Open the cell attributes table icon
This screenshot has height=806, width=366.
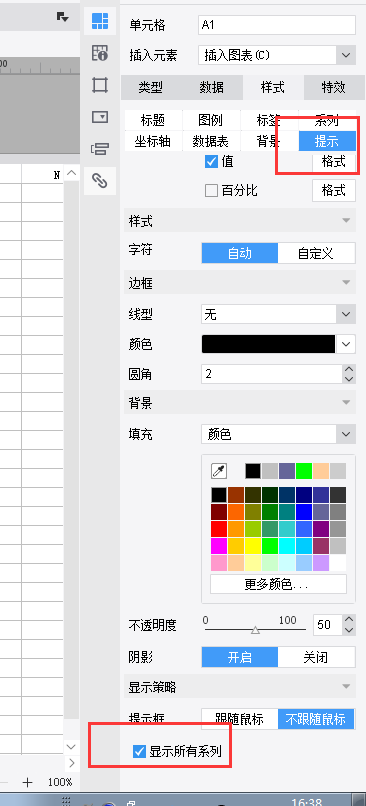pyautogui.click(x=100, y=53)
